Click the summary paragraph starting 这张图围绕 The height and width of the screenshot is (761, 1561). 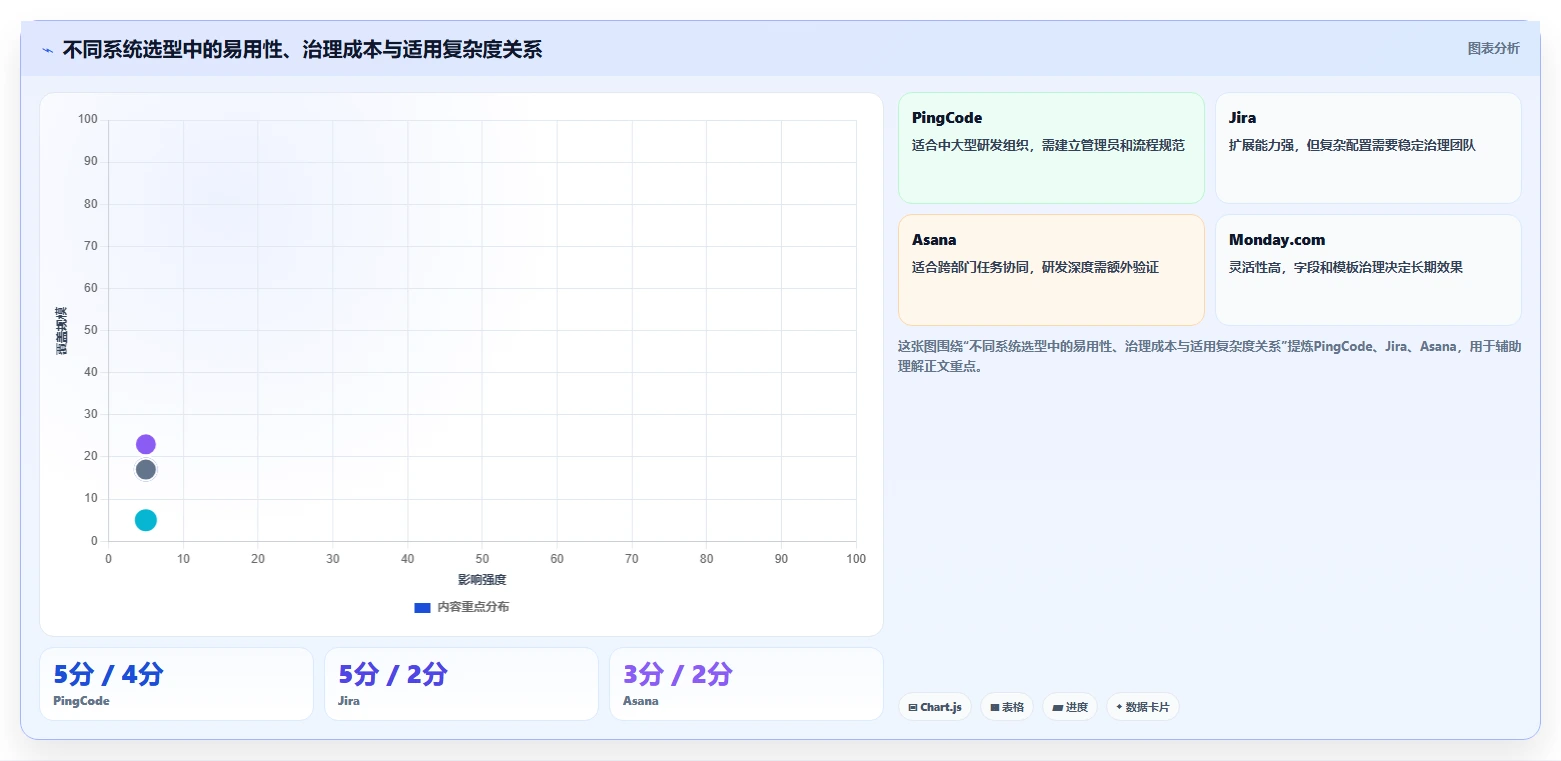coord(1210,356)
